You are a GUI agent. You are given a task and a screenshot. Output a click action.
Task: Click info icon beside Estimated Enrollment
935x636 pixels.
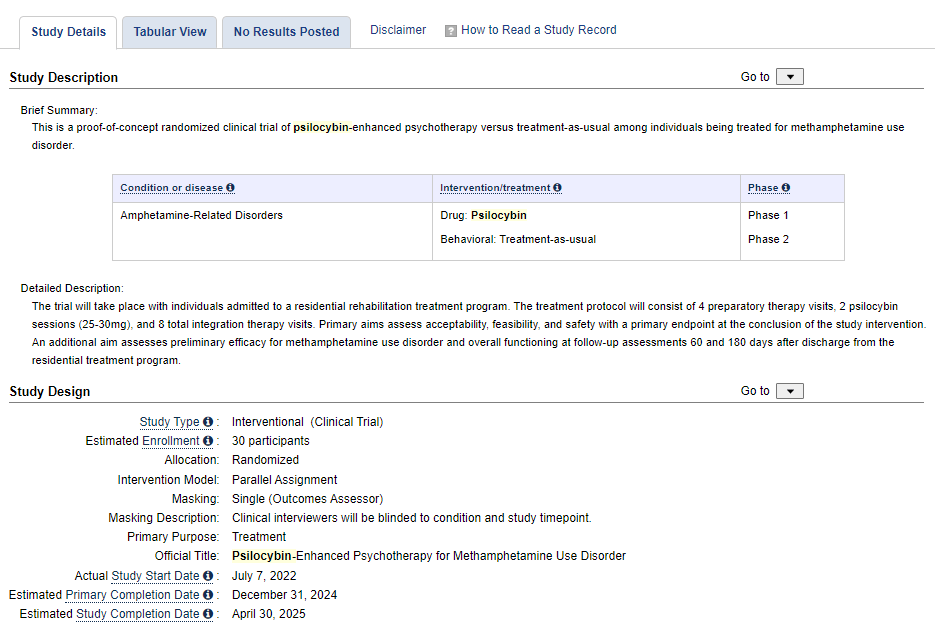208,441
